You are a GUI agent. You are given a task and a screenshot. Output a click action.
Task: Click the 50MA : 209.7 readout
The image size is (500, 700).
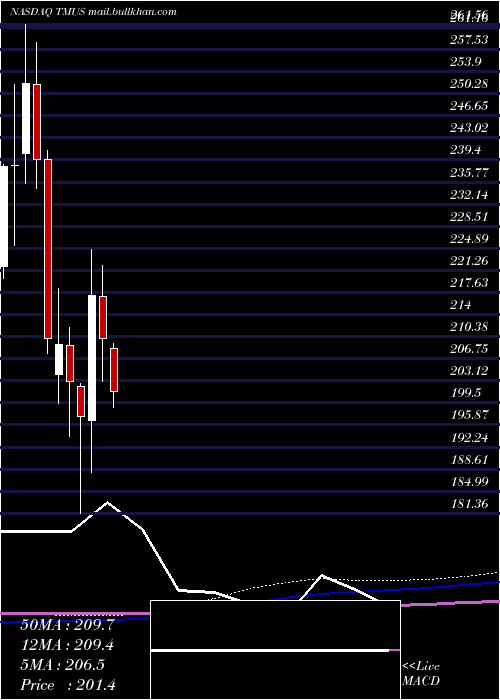coord(67,625)
